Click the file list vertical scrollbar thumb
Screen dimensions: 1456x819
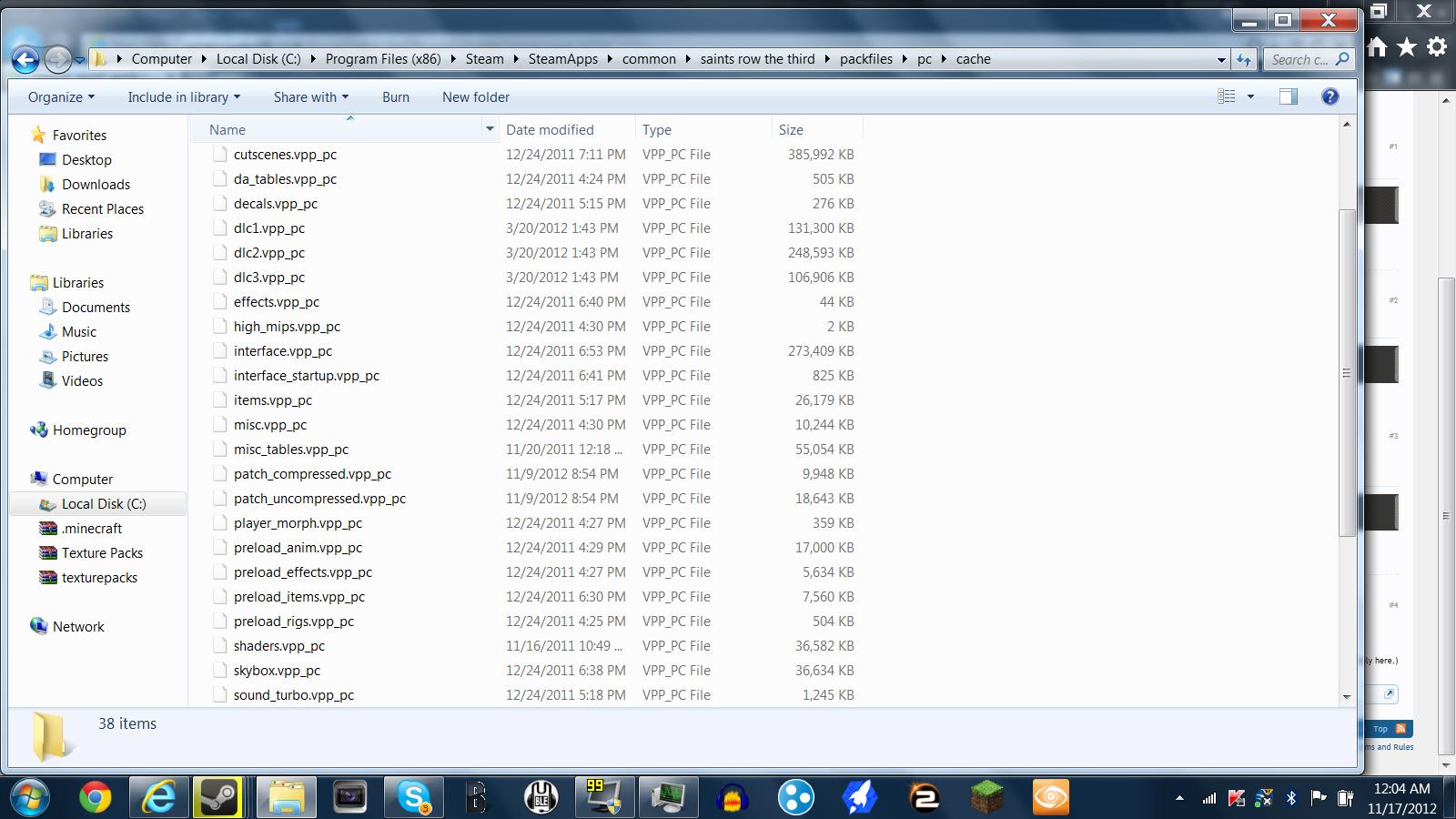click(x=1347, y=372)
